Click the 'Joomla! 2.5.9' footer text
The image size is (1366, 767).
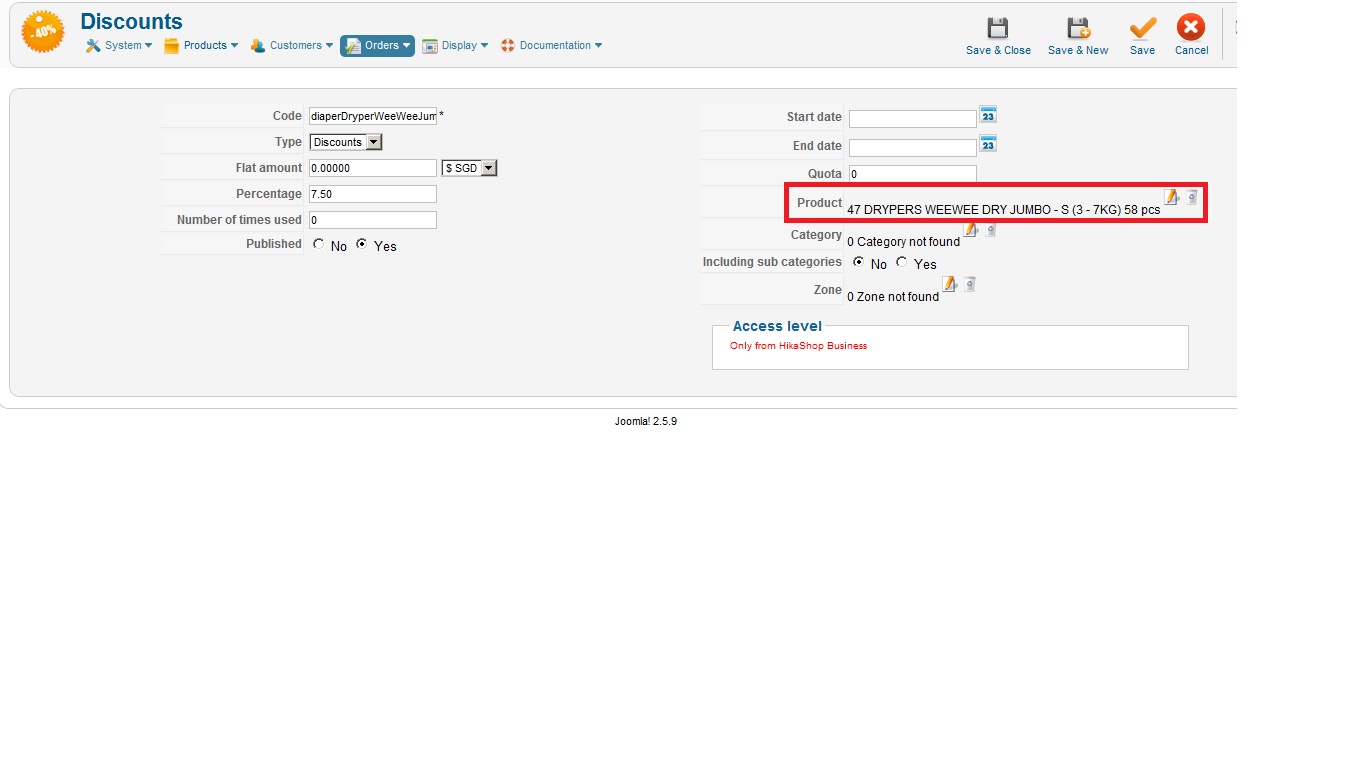646,421
